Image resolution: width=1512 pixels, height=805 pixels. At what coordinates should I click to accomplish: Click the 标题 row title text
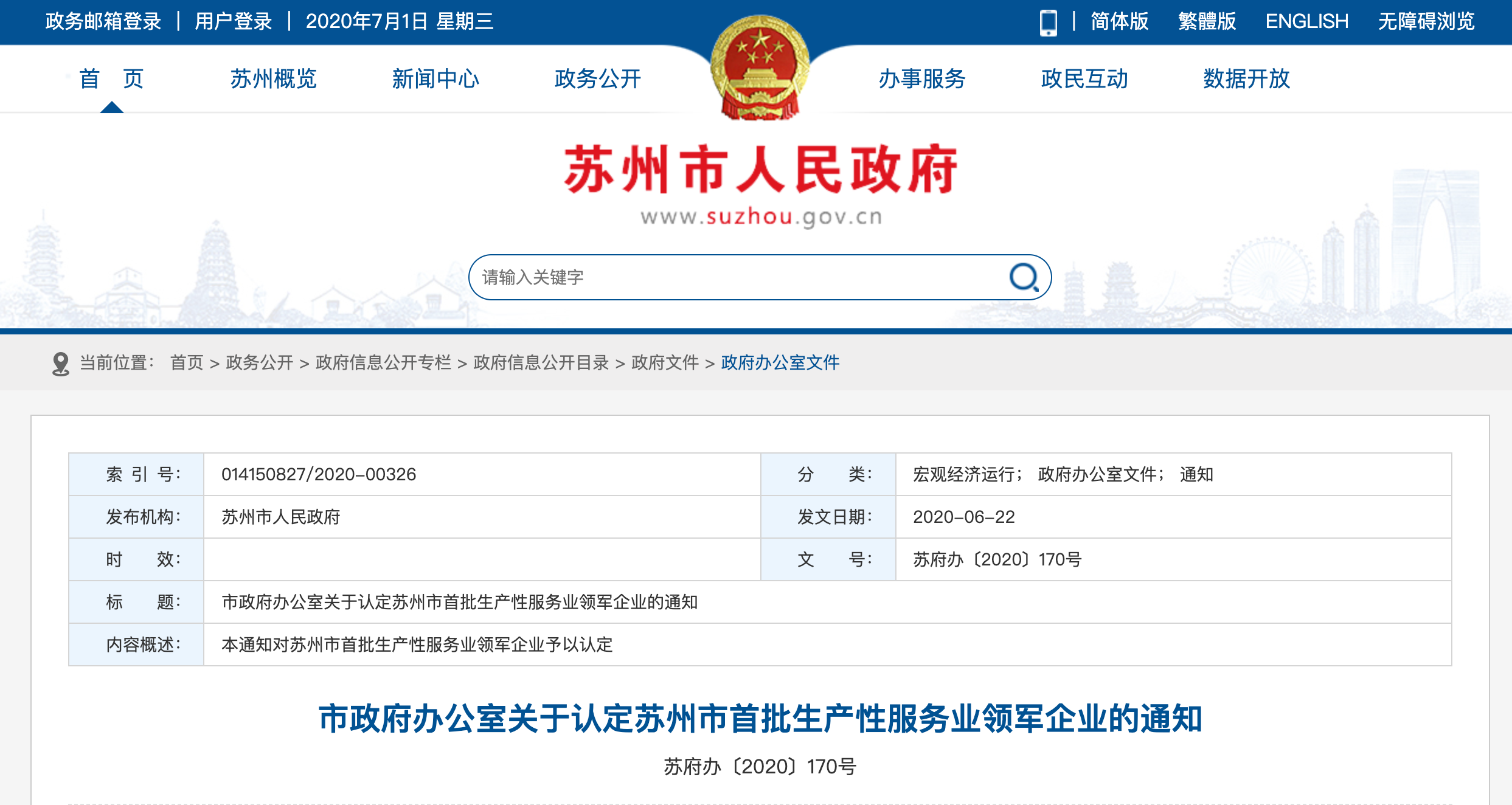(x=460, y=602)
